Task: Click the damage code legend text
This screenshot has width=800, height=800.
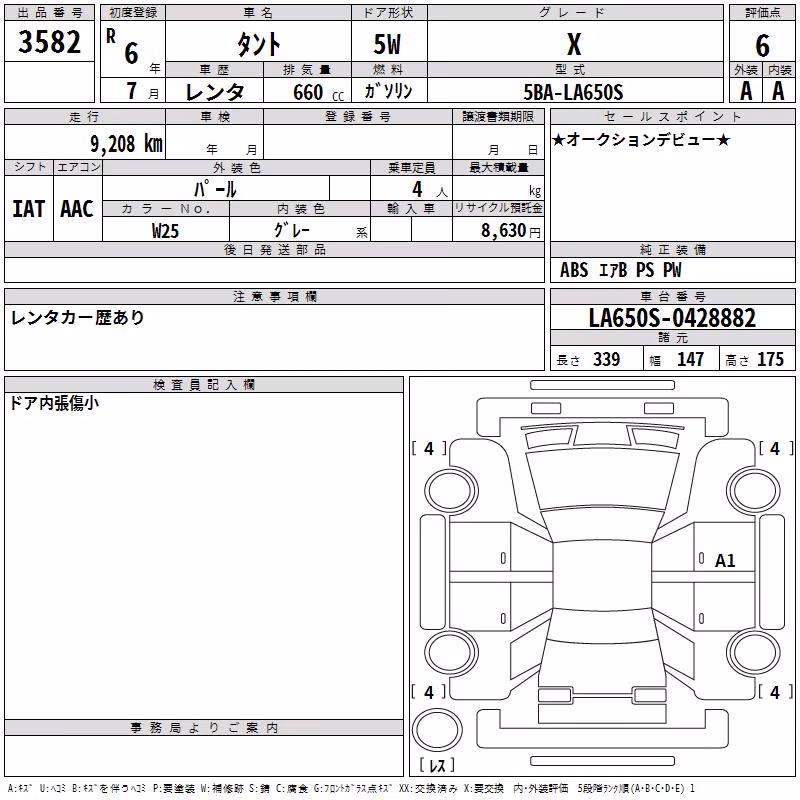Action: (x=352, y=789)
